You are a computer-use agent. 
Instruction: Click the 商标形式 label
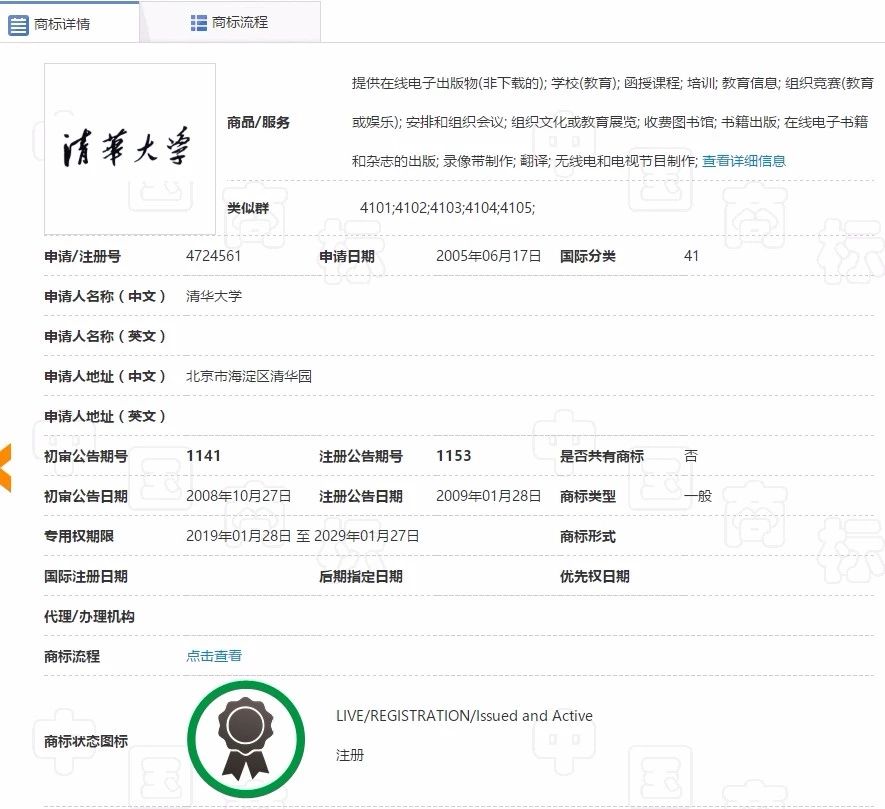(588, 536)
